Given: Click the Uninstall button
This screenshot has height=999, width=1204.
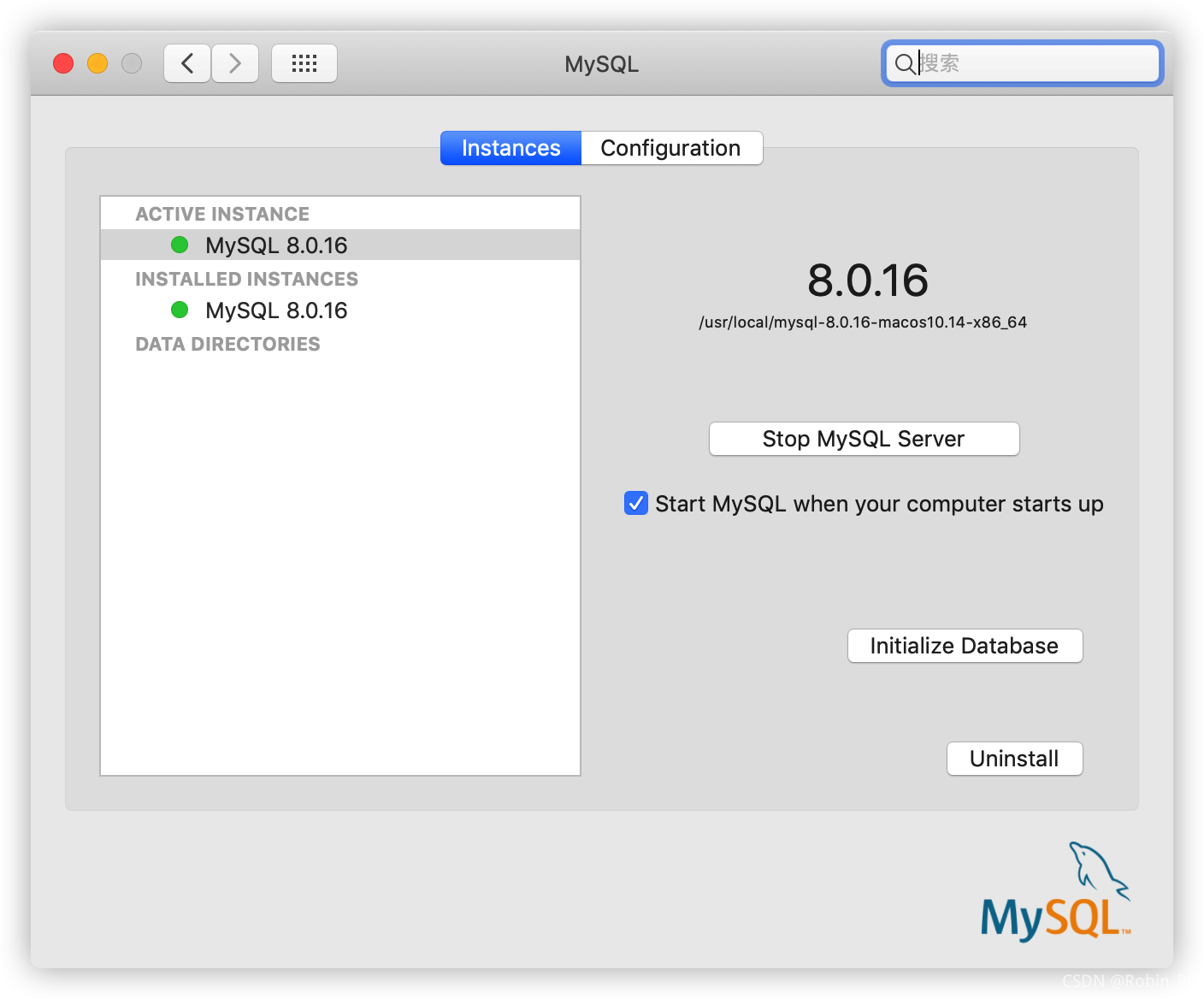Looking at the screenshot, I should coord(1014,759).
